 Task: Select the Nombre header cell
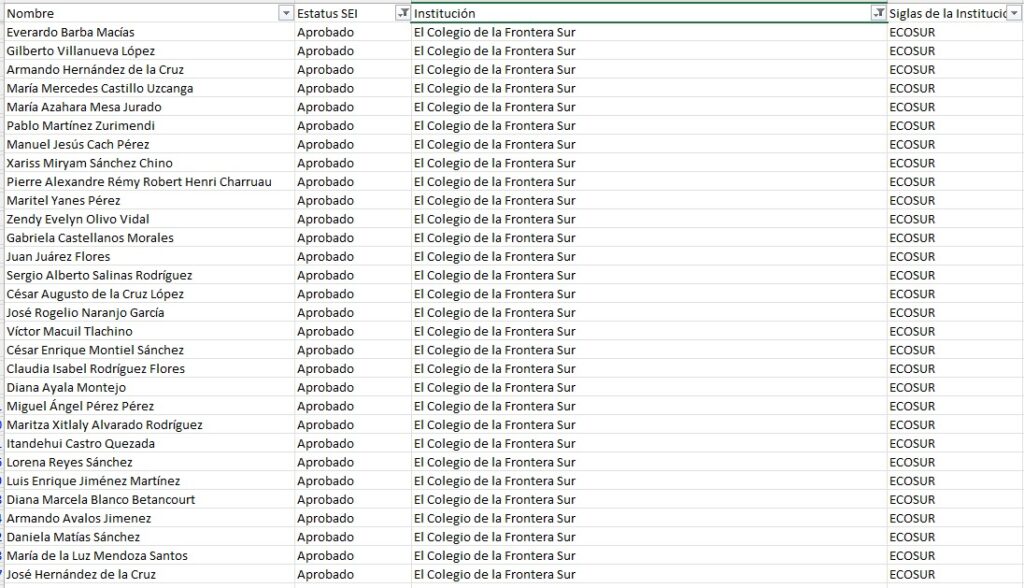[x=140, y=14]
